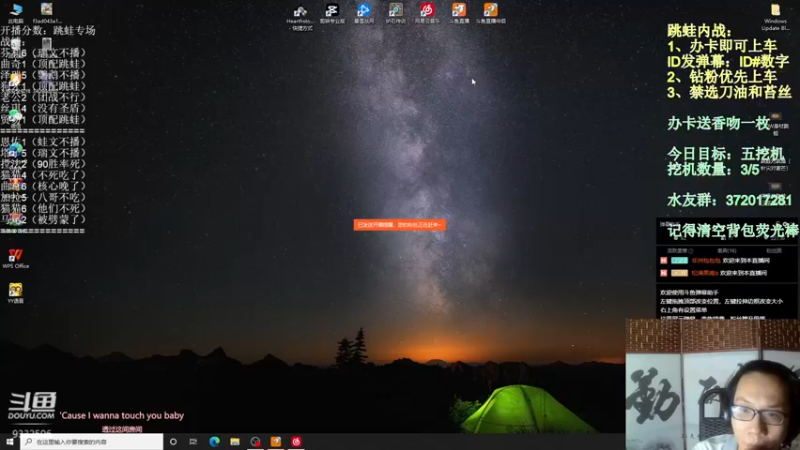Open Cortana circle on the taskbar

(173, 442)
